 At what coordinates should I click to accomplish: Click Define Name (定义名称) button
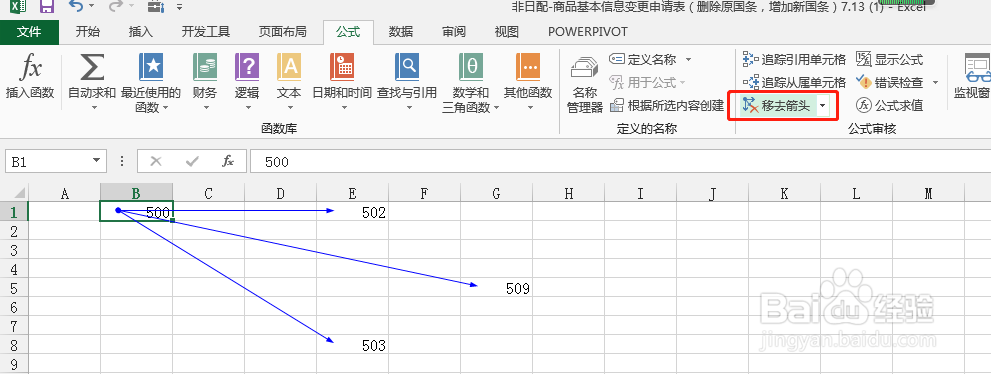(643, 59)
